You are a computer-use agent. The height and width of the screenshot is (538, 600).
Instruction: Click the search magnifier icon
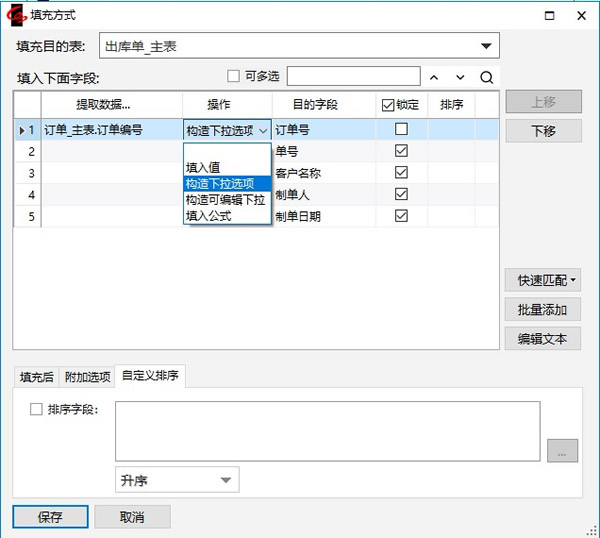point(487,77)
